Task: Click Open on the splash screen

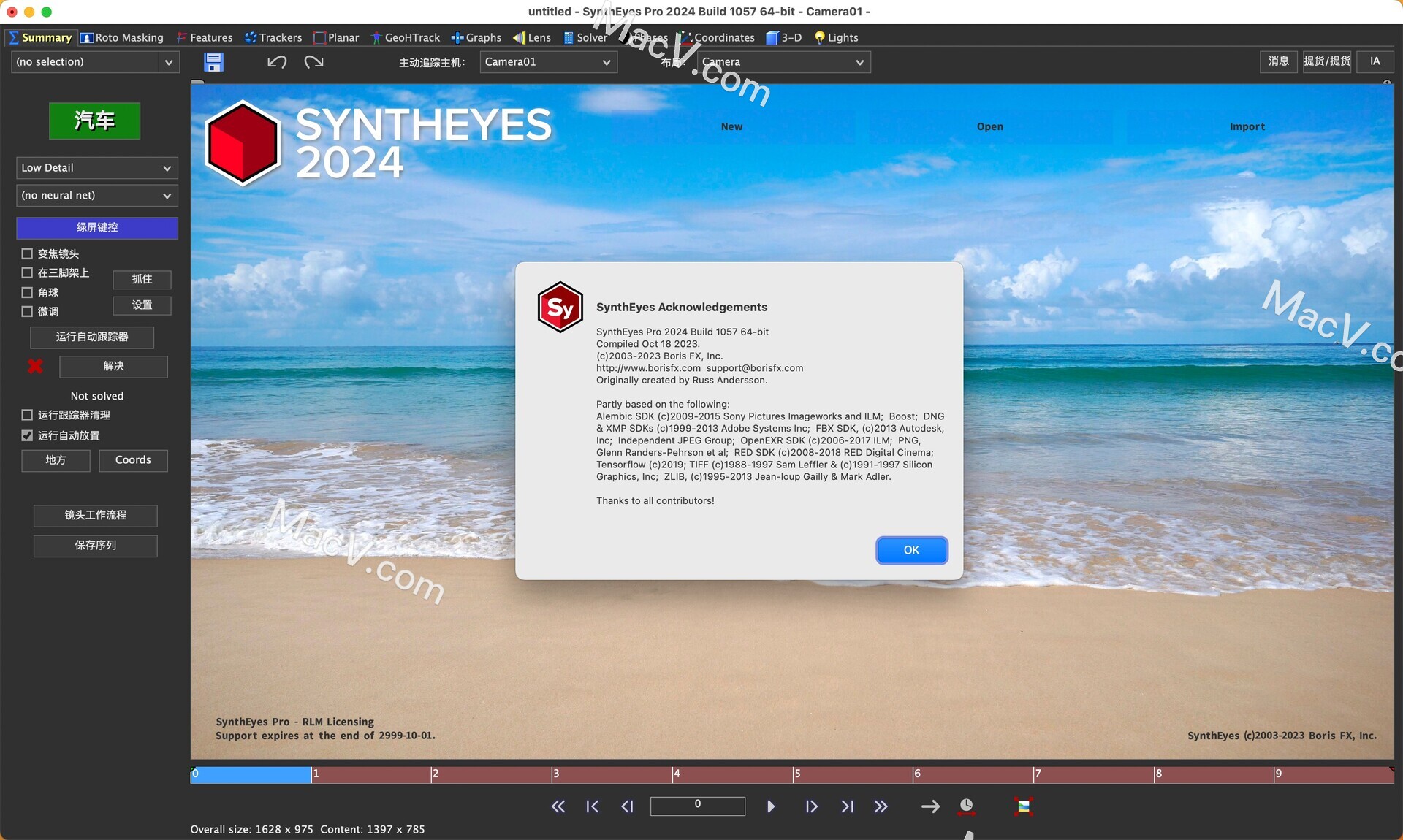Action: 990,126
